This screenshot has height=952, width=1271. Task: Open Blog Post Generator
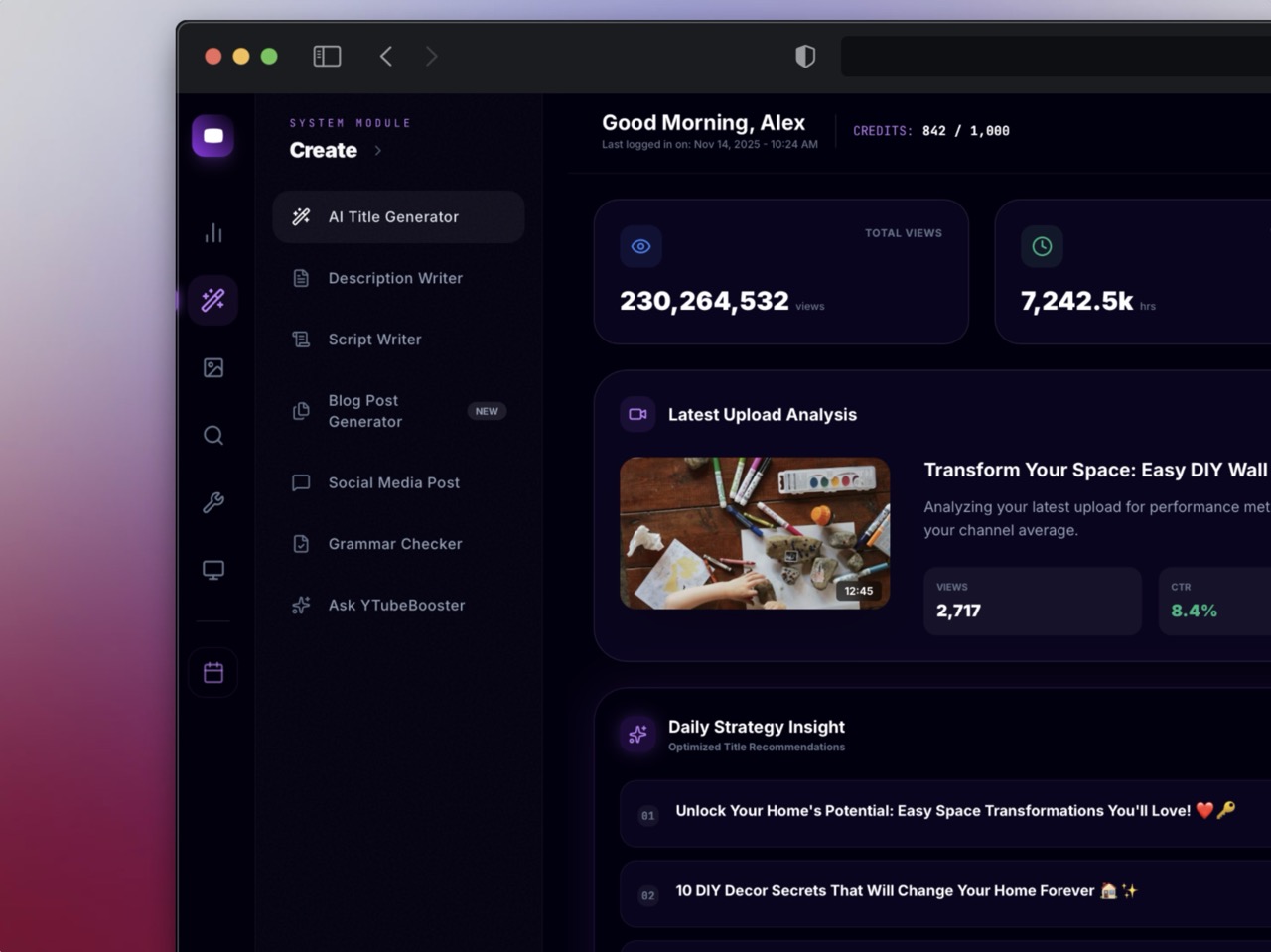[x=398, y=411]
